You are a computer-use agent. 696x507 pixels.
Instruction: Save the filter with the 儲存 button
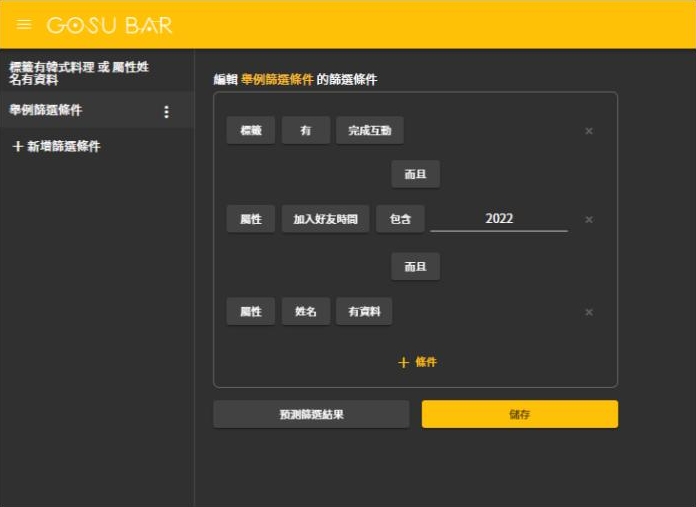pos(519,414)
